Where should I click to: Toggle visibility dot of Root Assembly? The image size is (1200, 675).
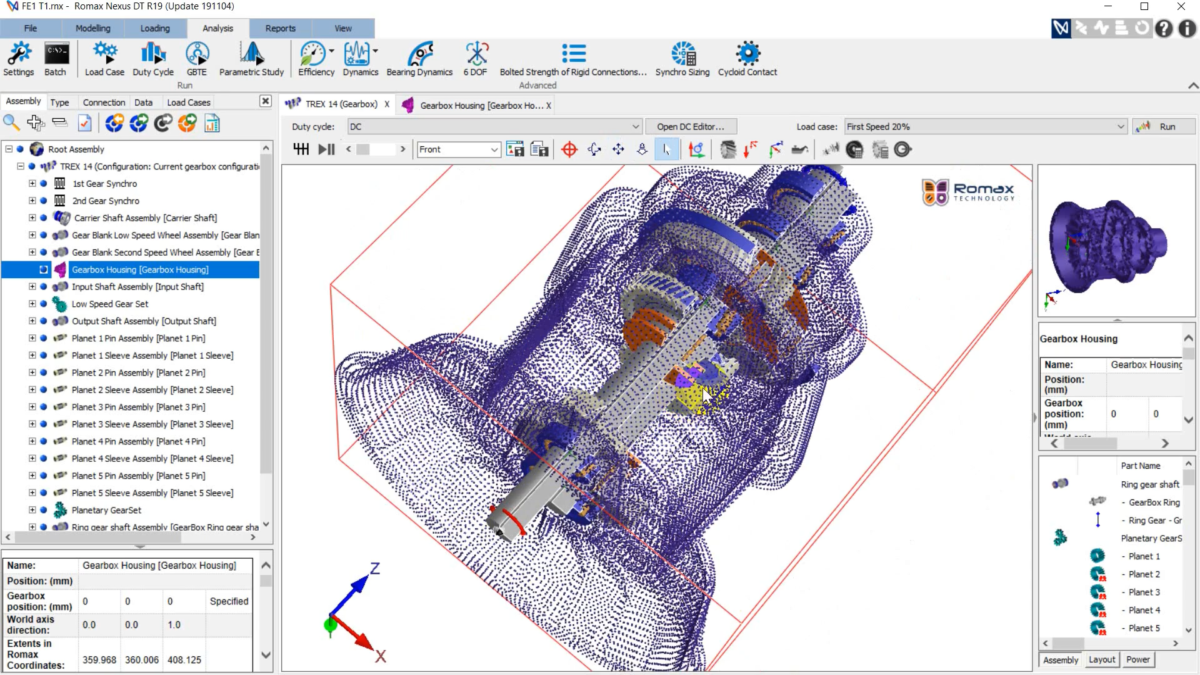click(x=20, y=149)
